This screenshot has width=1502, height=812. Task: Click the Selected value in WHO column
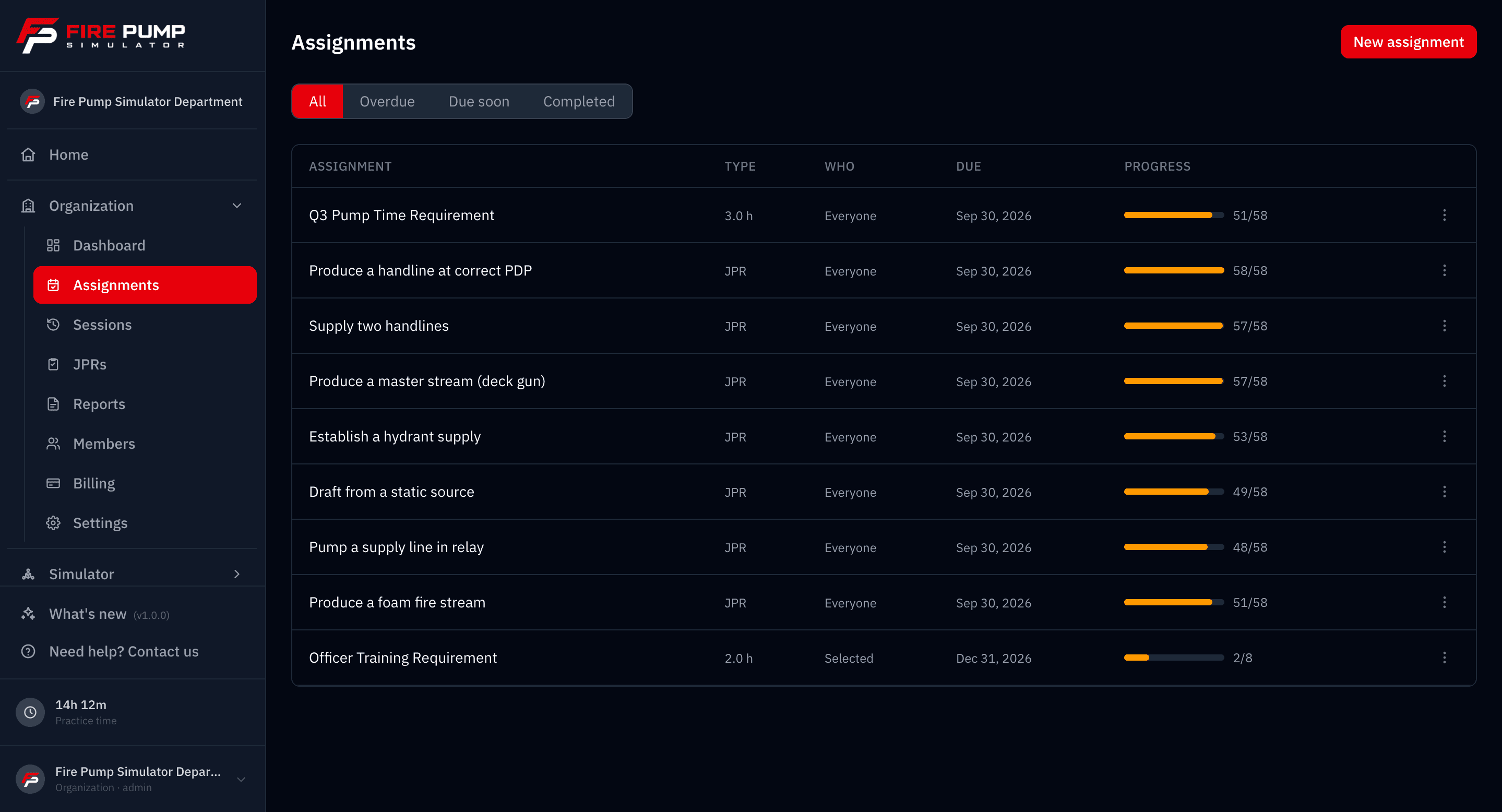pos(849,658)
